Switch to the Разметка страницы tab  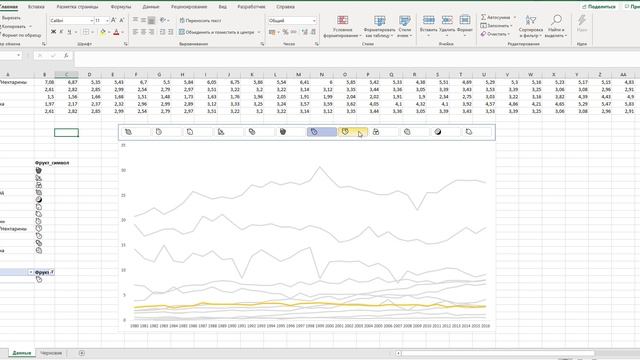click(78, 7)
